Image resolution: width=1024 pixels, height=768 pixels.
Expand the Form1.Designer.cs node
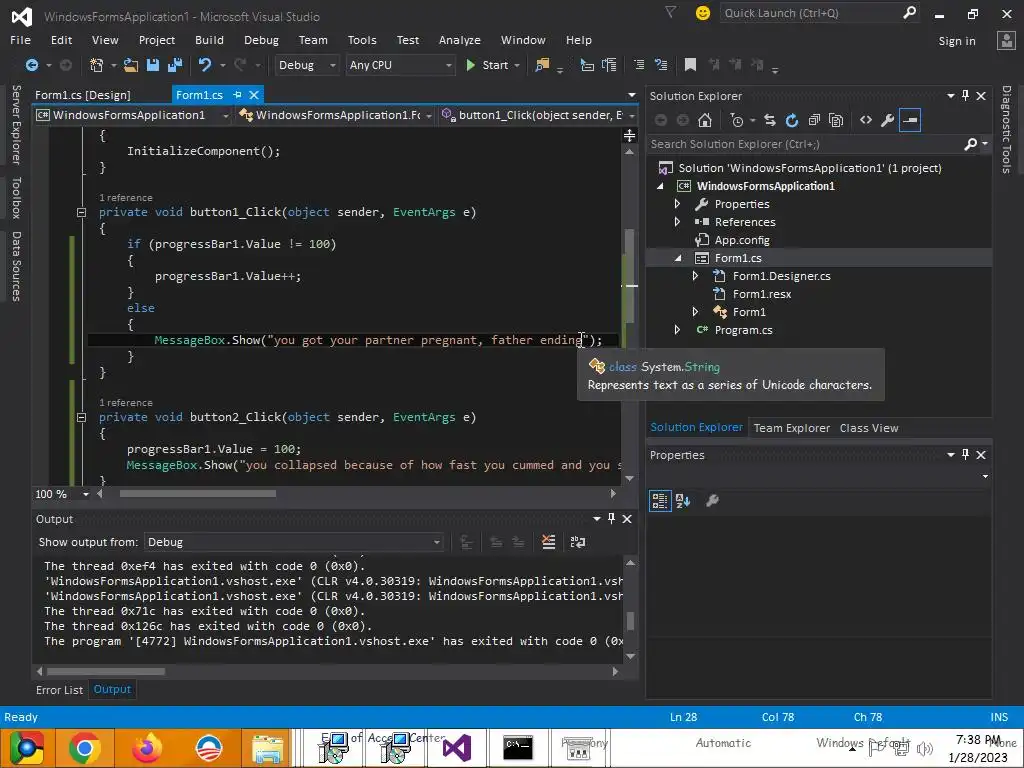(x=695, y=276)
